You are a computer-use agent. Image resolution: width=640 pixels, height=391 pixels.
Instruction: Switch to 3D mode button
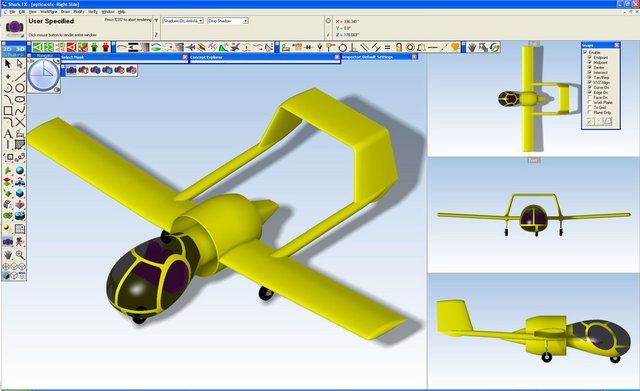tap(20, 49)
